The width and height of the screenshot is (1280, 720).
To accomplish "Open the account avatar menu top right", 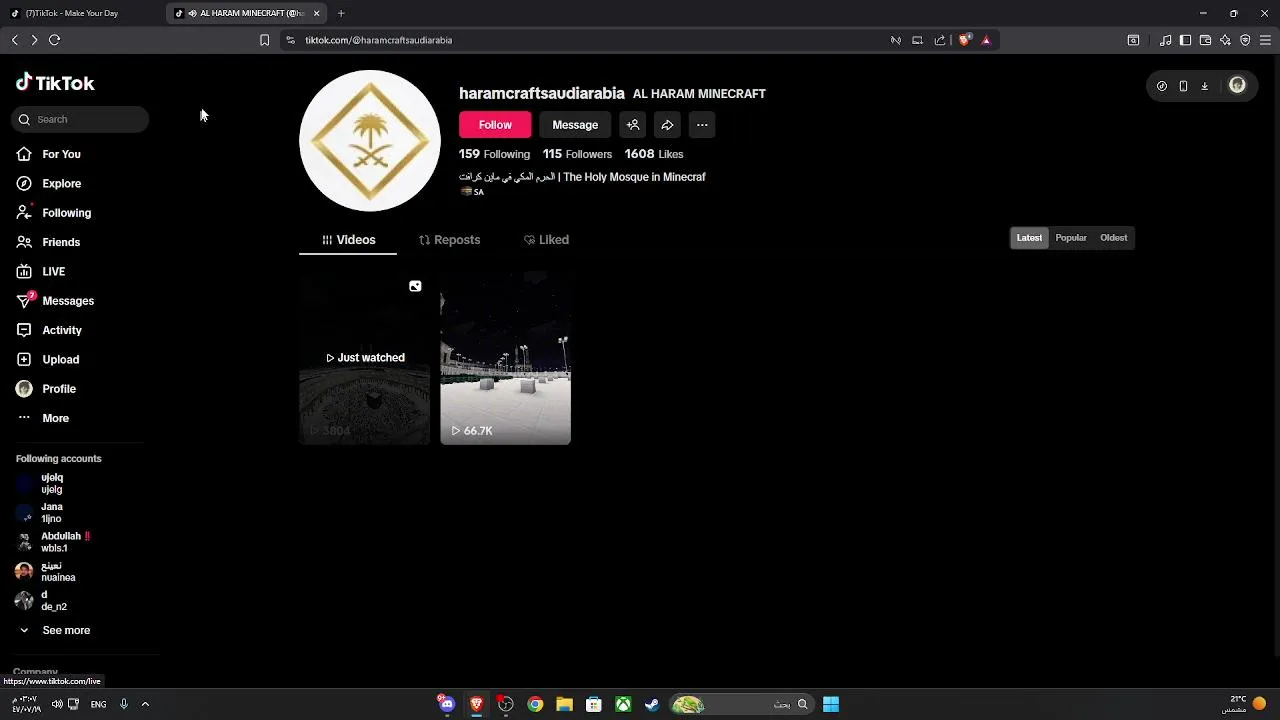I will point(1237,85).
